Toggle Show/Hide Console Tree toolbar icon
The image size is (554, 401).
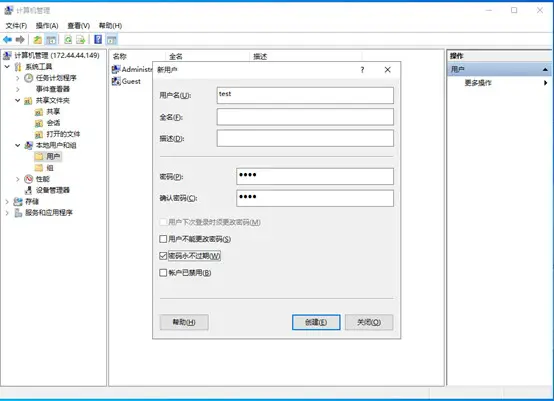[x=51, y=40]
